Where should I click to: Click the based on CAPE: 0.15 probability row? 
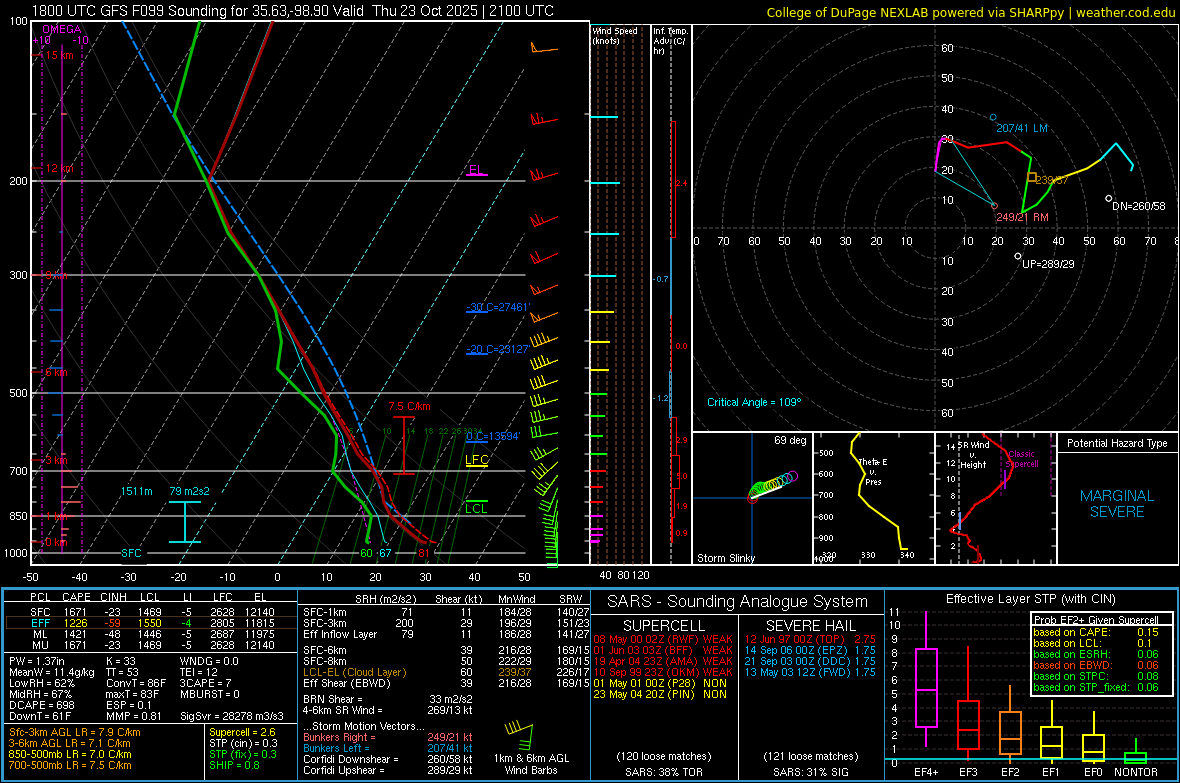click(1096, 632)
